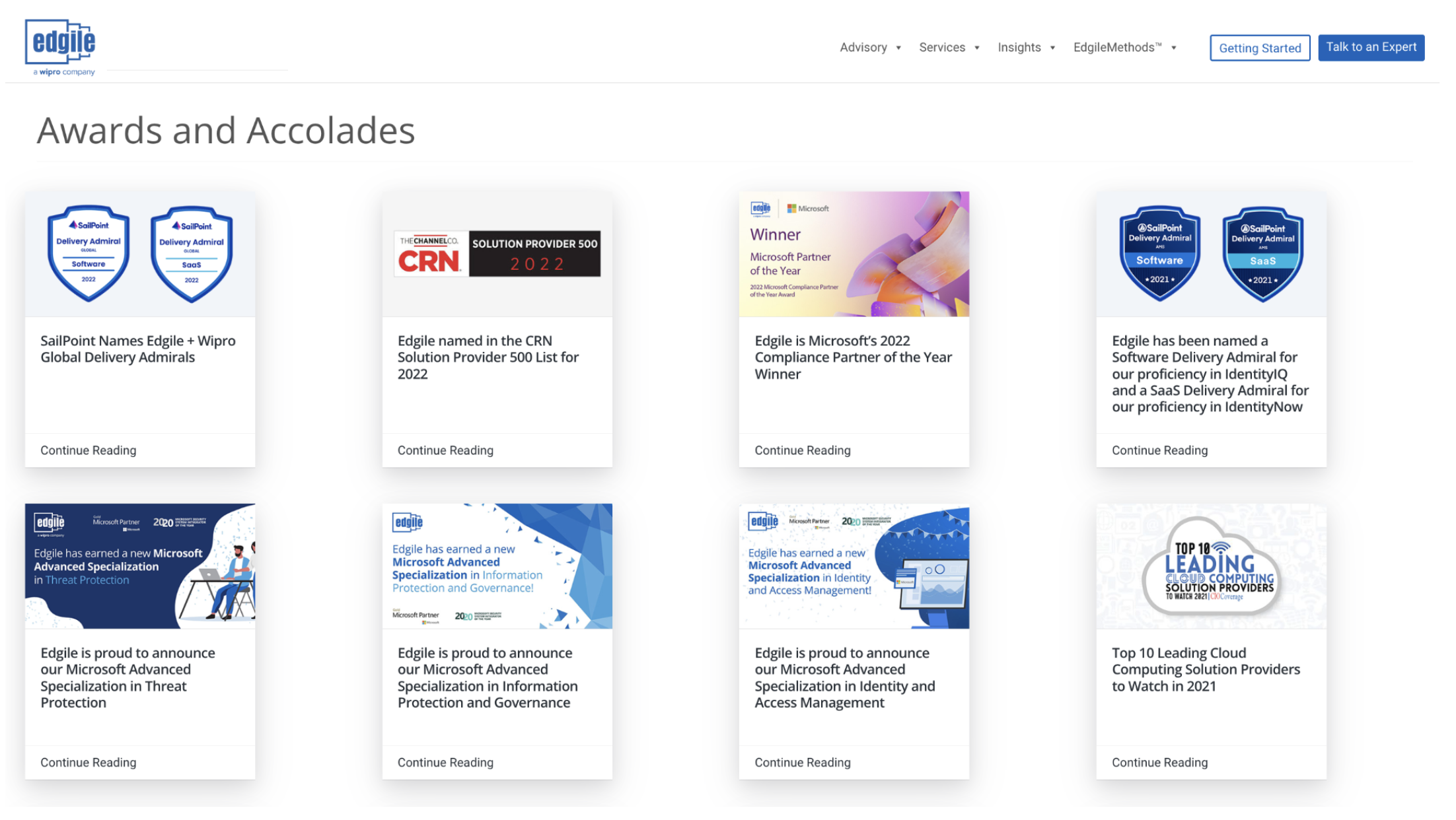Continue Reading the CRN Solution Provider 500 article

445,450
